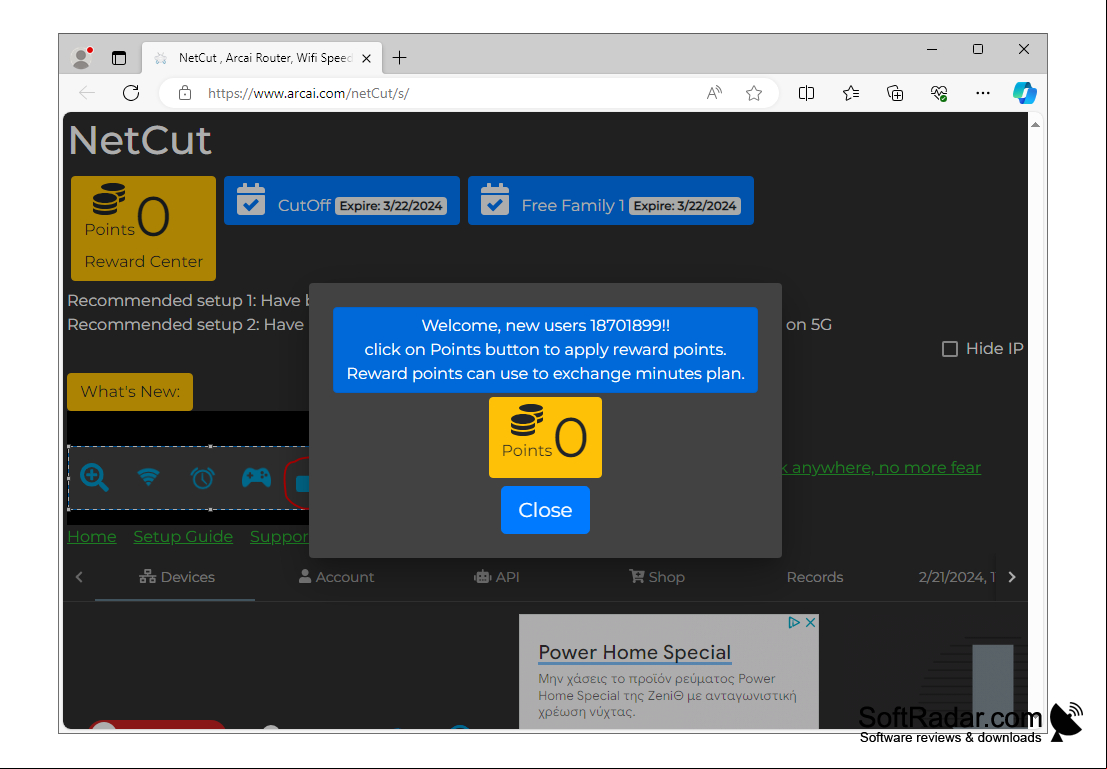
Task: Click the alarm clock icon
Action: (202, 478)
